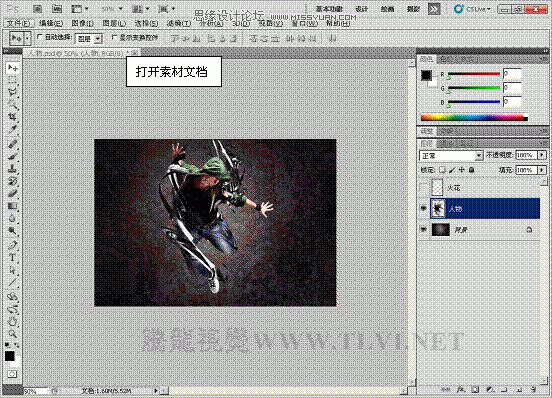Viewport: 552px width, 398px height.
Task: Toggle lock transparent pixels
Action: (x=442, y=170)
